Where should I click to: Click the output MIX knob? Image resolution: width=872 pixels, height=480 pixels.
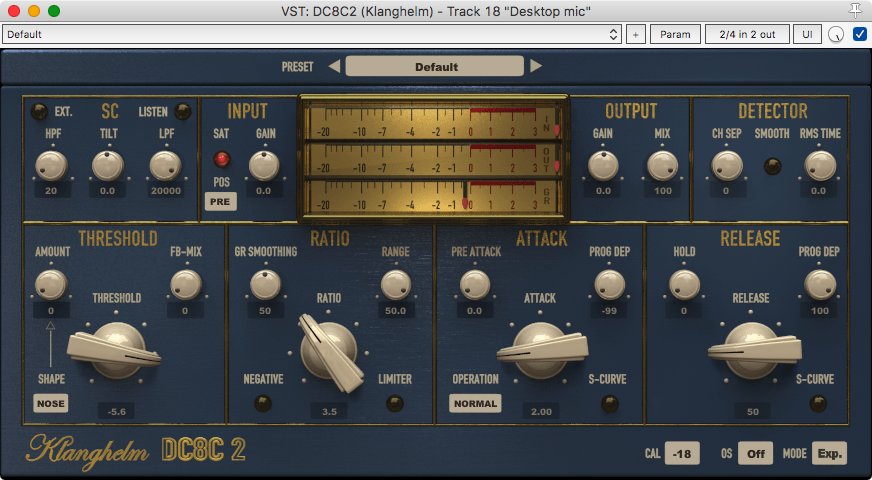pyautogui.click(x=663, y=165)
